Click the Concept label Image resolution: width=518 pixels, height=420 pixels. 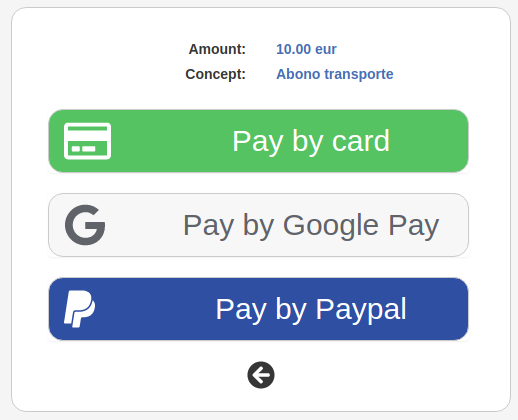click(215, 74)
